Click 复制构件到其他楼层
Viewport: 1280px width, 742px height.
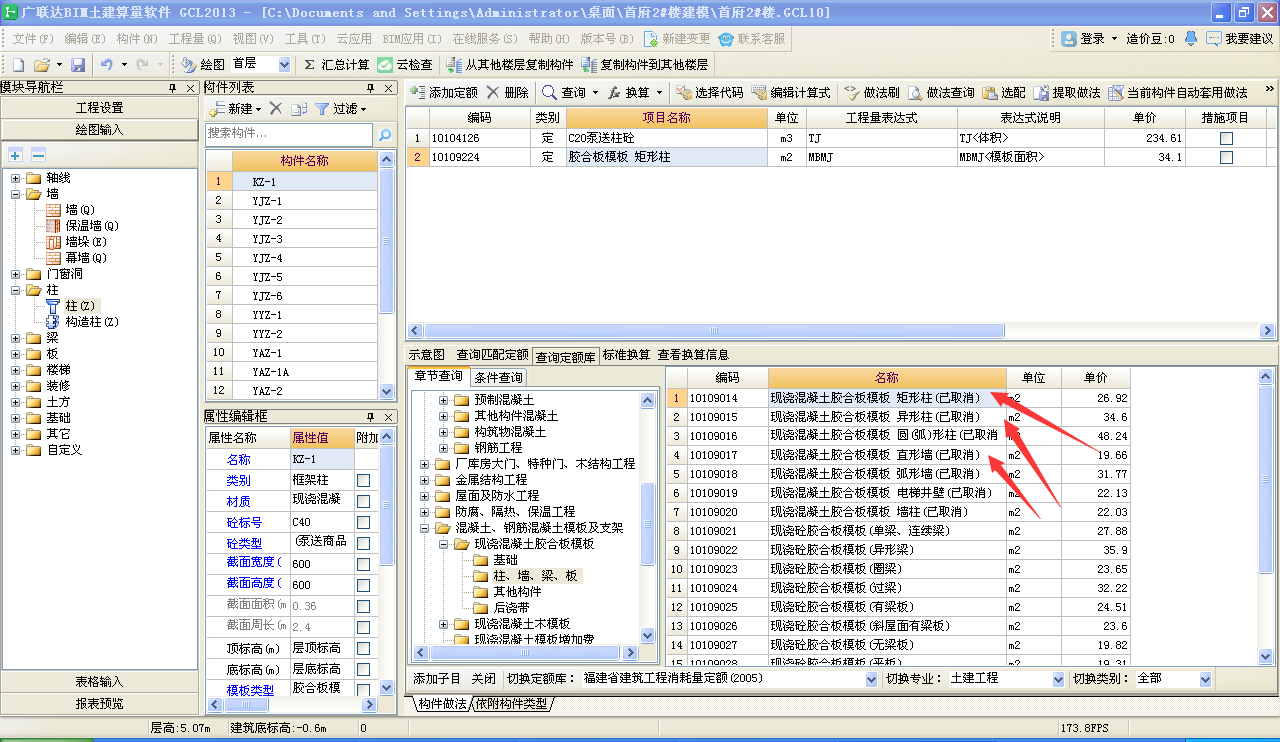click(x=645, y=64)
